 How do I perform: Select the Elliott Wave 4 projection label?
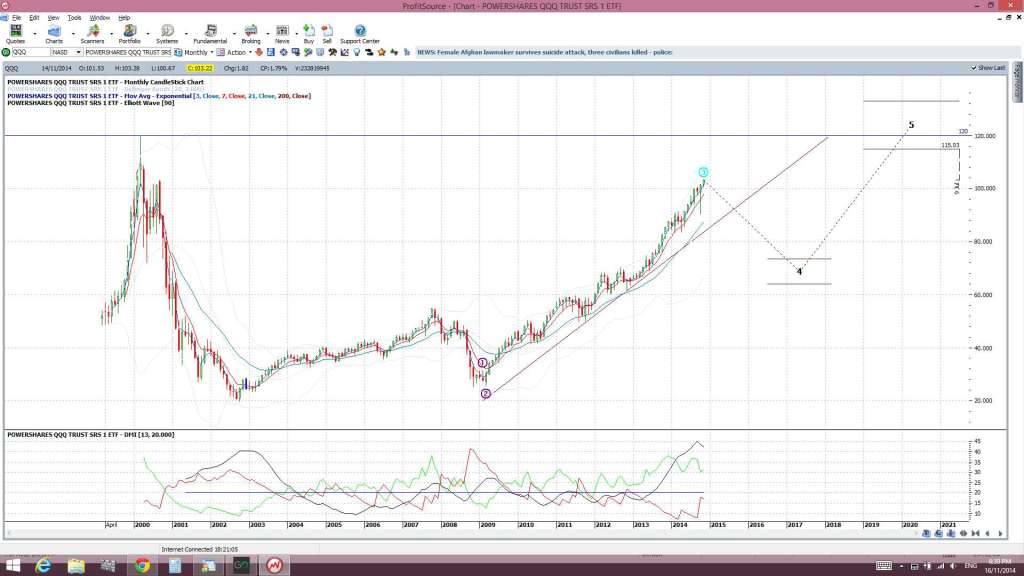pyautogui.click(x=799, y=272)
